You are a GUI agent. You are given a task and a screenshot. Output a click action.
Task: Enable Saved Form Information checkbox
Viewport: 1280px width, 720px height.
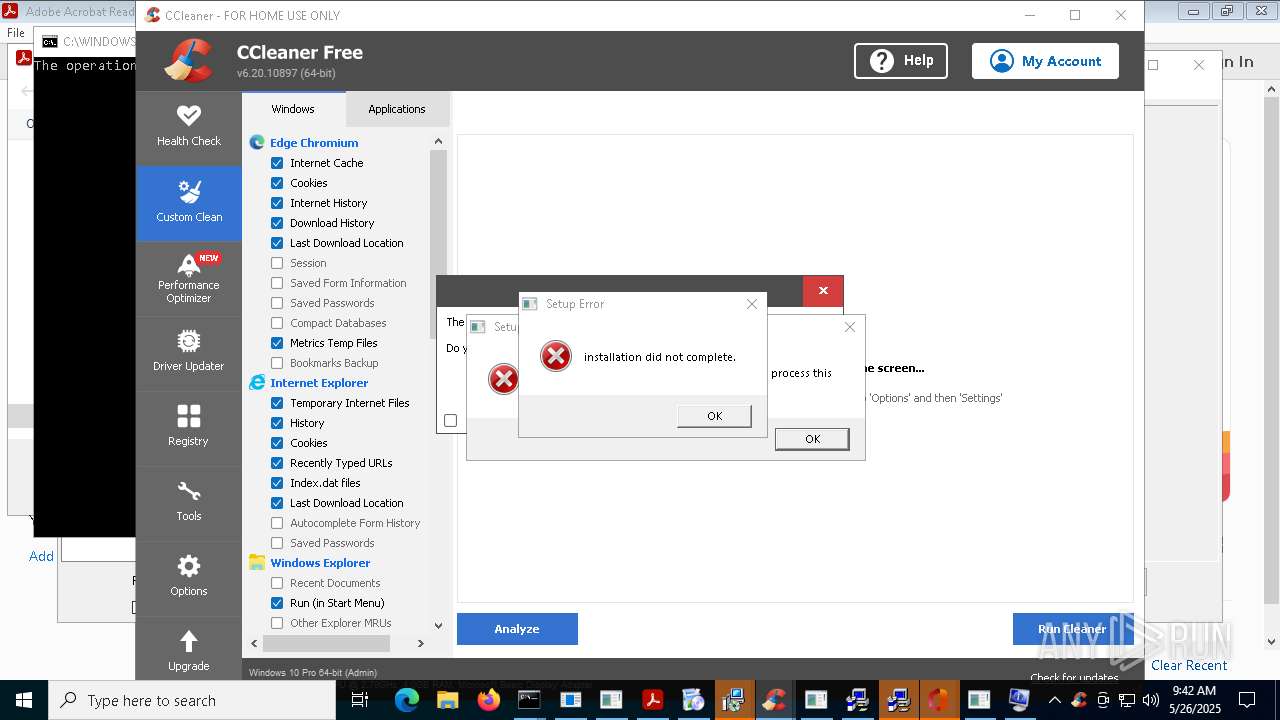(x=277, y=283)
